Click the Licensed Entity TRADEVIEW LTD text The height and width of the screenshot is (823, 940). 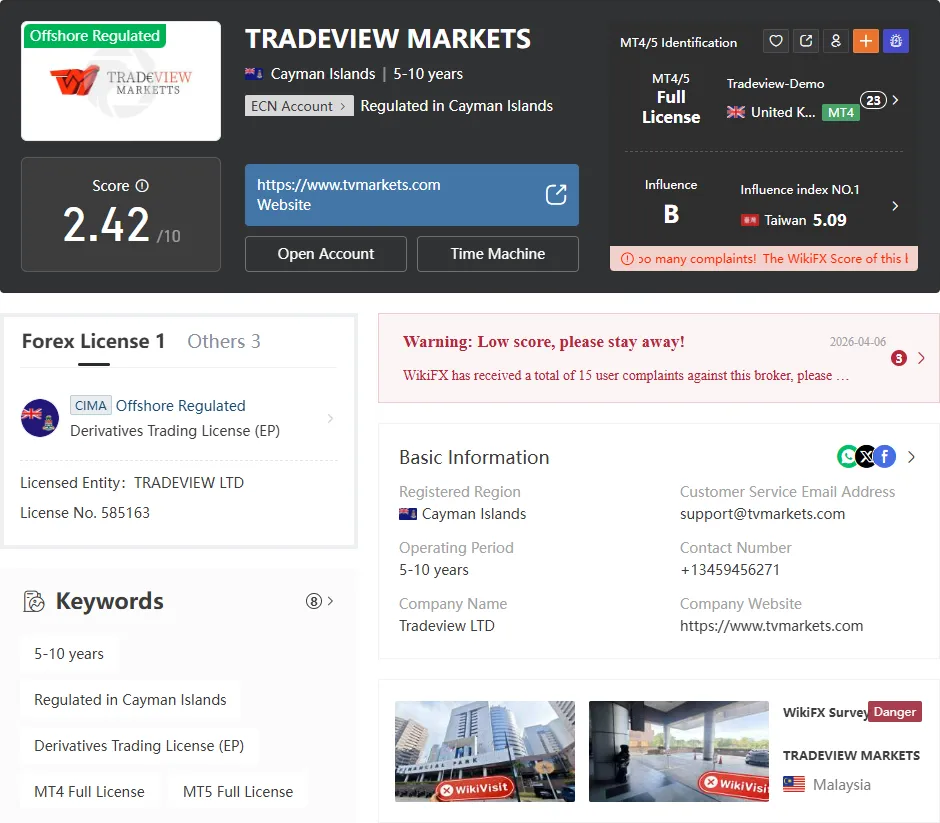[x=132, y=483]
